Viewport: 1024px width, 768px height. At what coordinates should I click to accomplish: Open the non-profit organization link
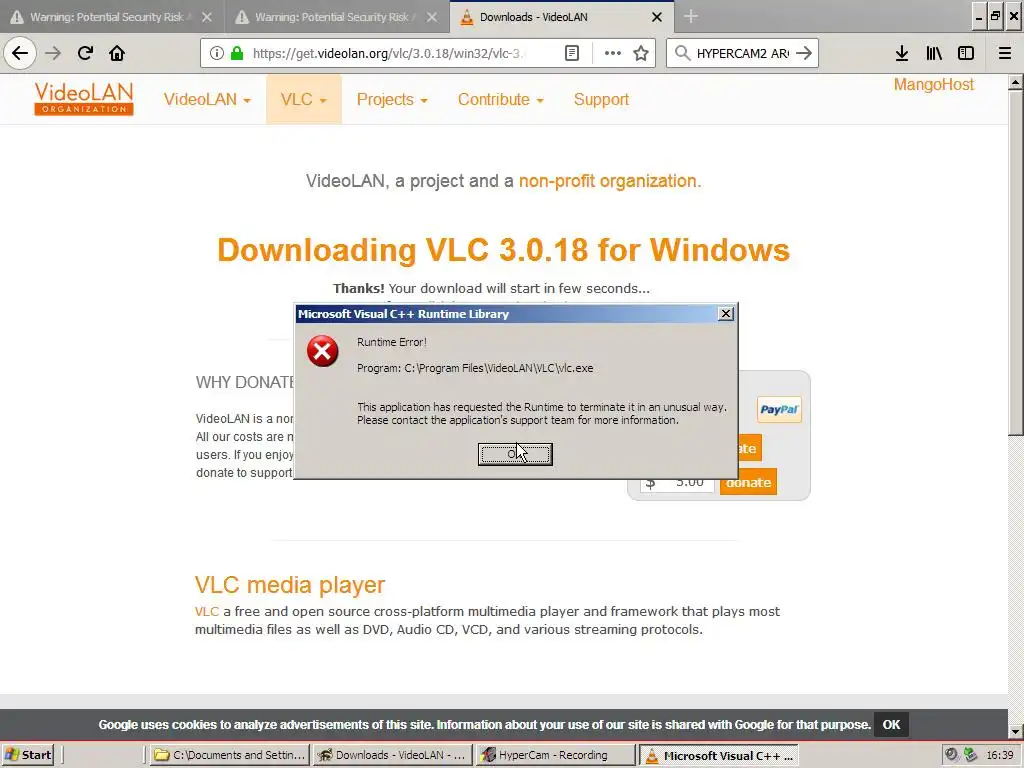pos(608,181)
